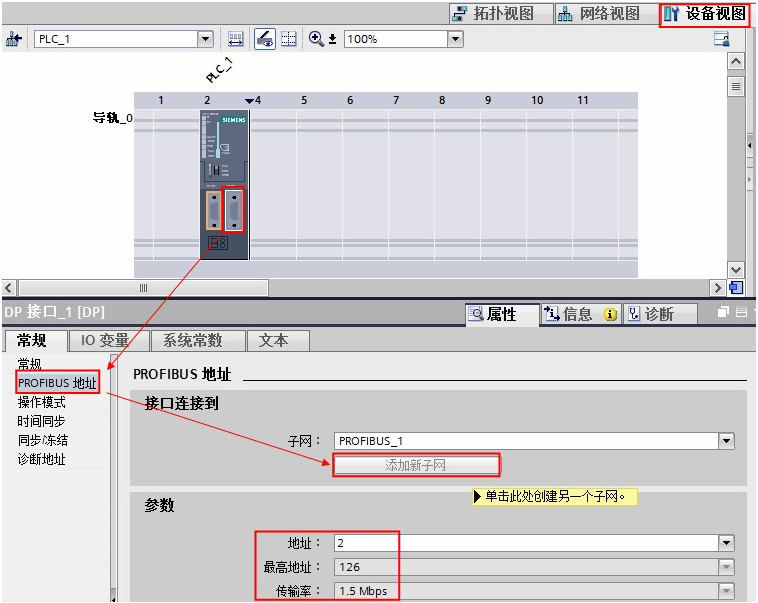This screenshot has height=603, width=758.
Task: Click the network device overview icon left of PLC_1
Action: tap(14, 39)
